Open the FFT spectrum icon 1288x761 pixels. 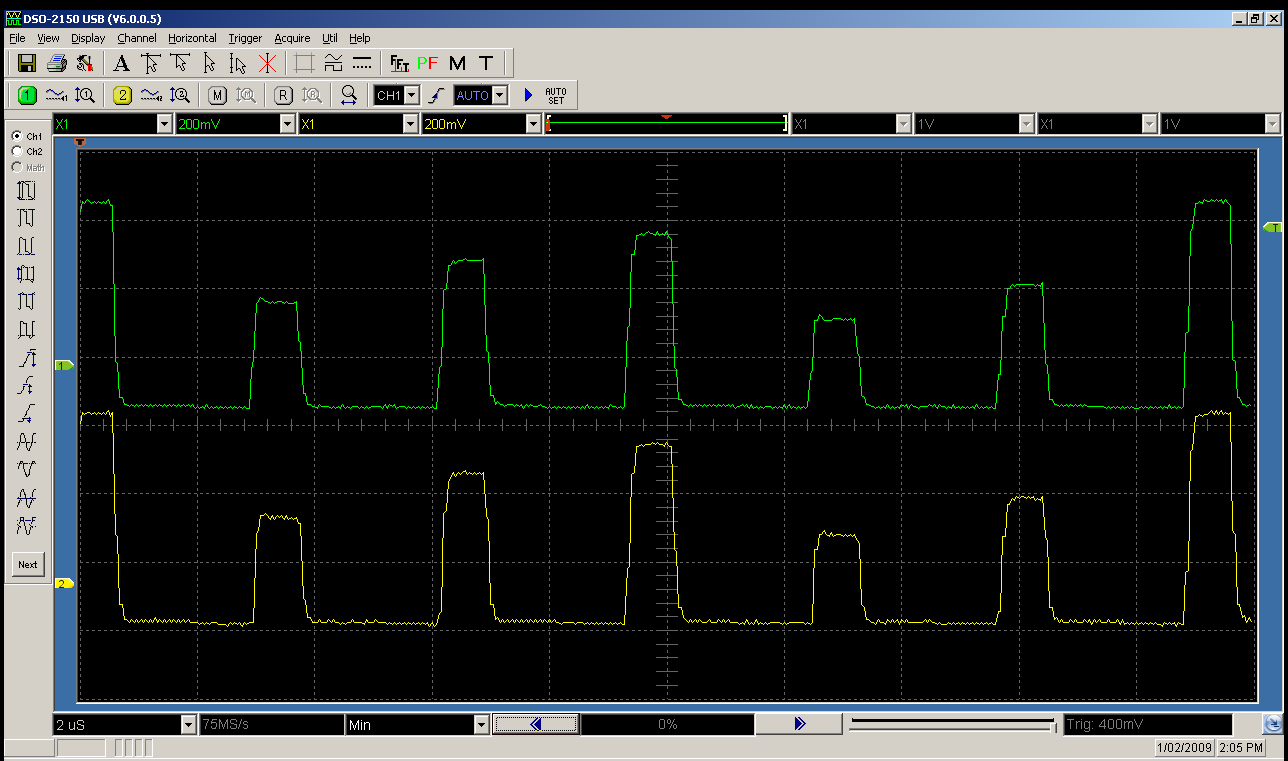click(400, 64)
